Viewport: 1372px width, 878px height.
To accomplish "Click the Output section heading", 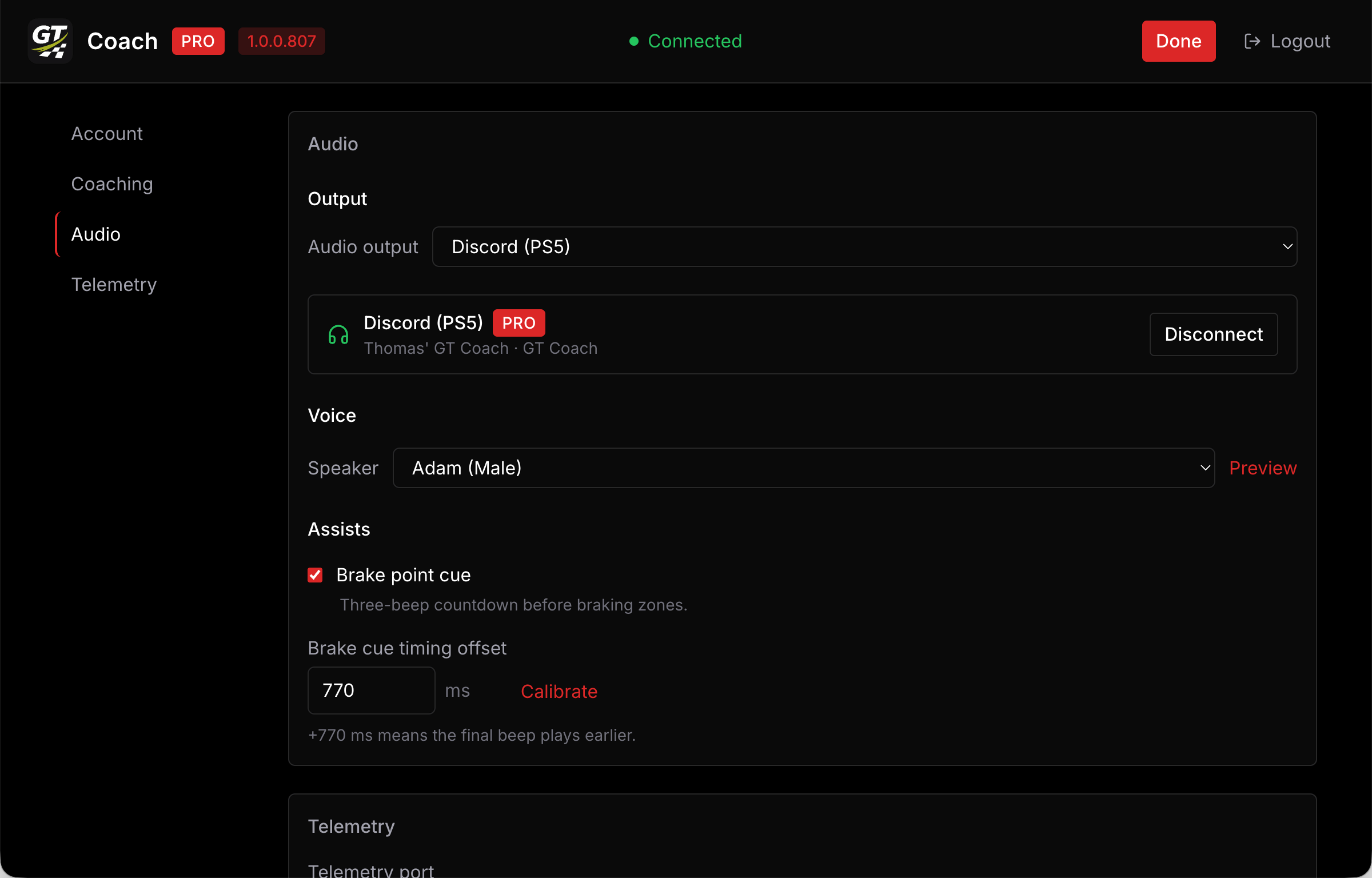I will click(337, 198).
